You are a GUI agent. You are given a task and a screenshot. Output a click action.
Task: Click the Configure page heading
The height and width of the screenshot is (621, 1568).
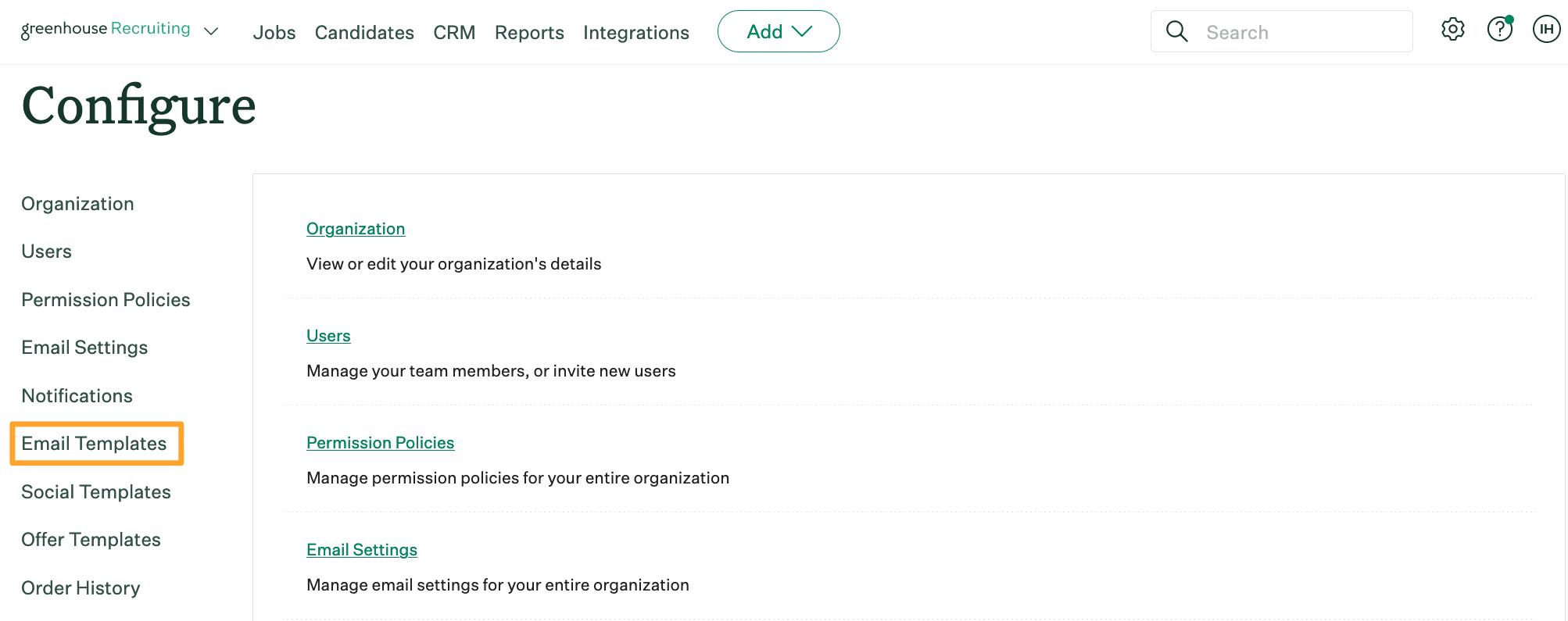point(138,107)
